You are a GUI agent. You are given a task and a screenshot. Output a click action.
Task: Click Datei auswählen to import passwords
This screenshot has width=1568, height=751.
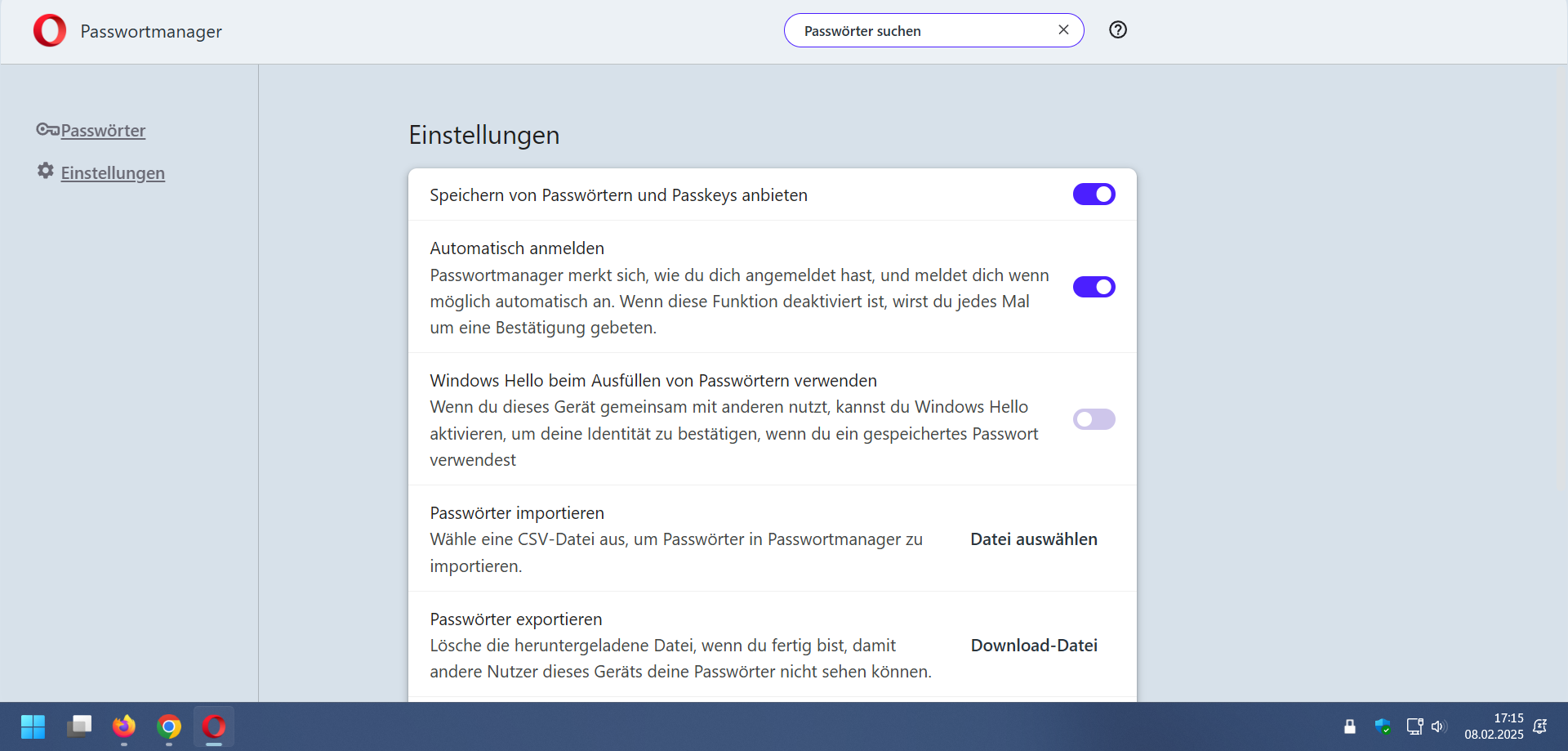(1033, 539)
